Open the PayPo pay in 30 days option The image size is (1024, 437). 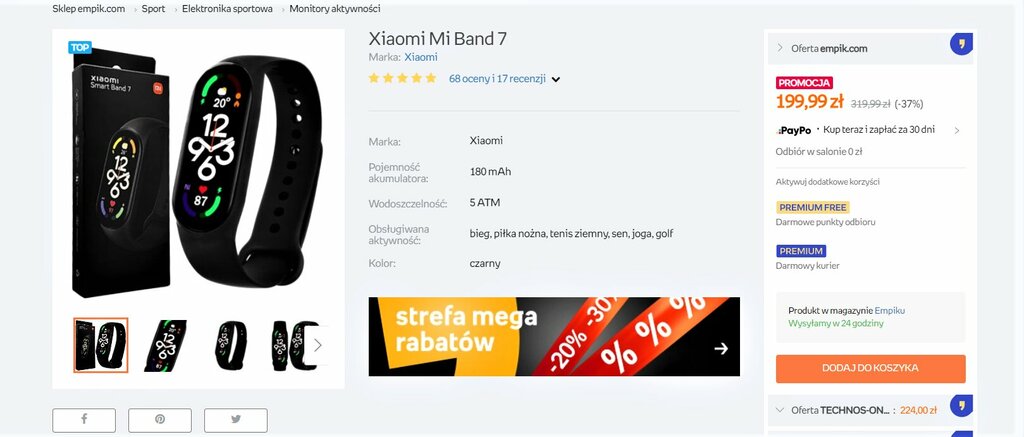(869, 130)
